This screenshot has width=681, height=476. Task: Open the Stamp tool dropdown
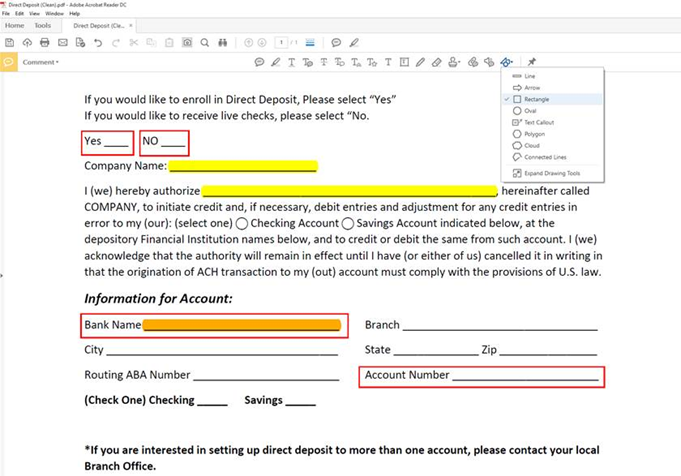coord(454,62)
